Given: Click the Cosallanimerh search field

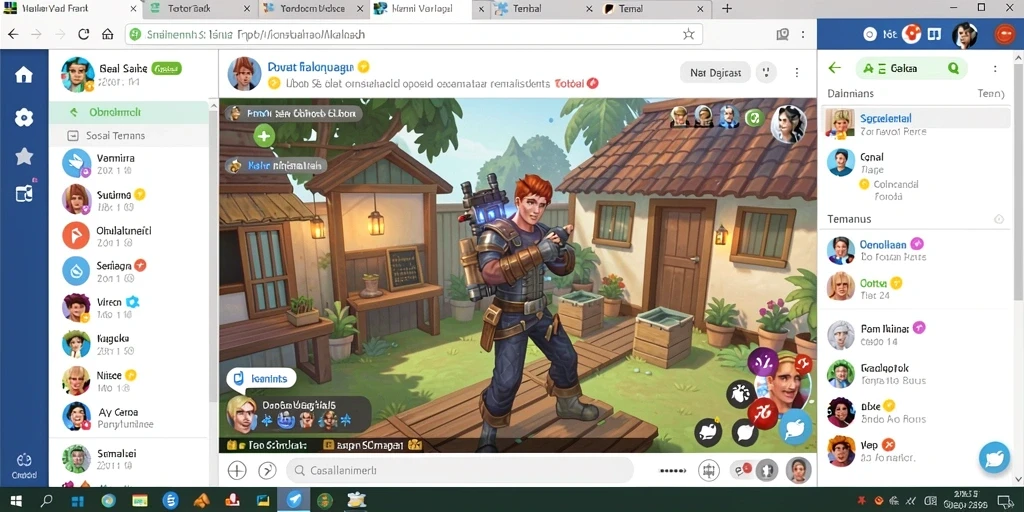Looking at the screenshot, I should point(460,470).
